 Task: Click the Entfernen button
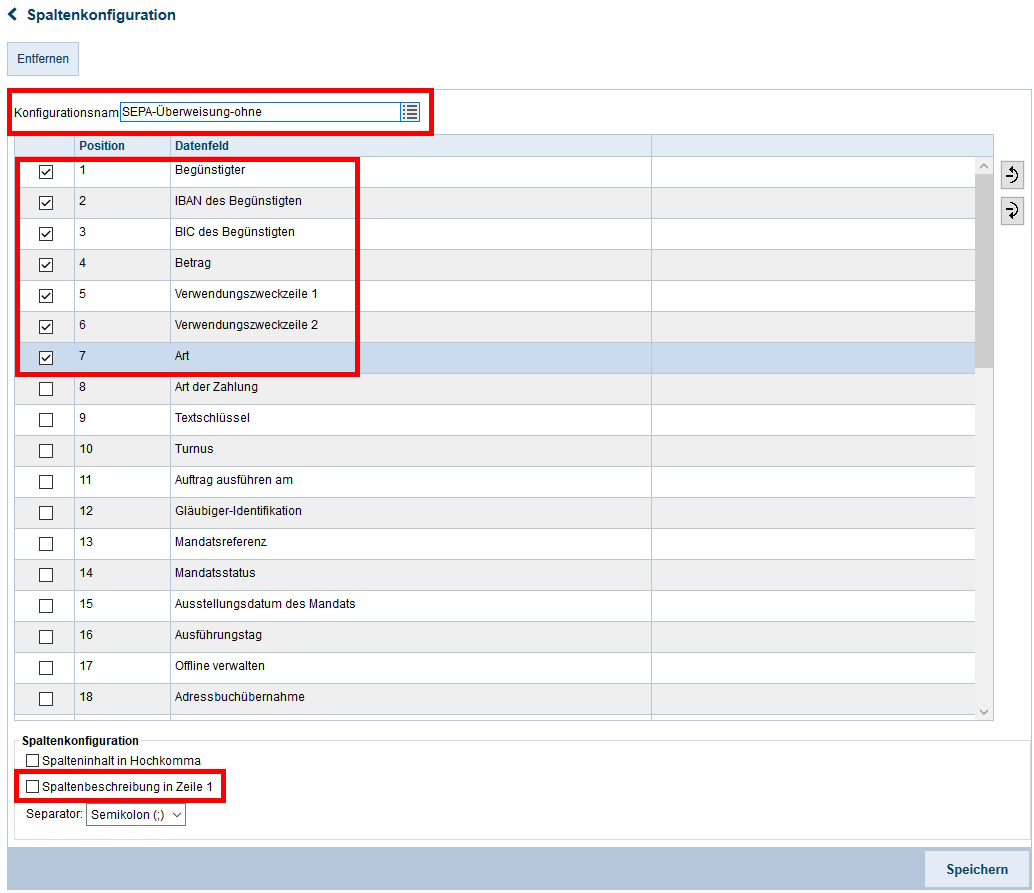pos(43,59)
